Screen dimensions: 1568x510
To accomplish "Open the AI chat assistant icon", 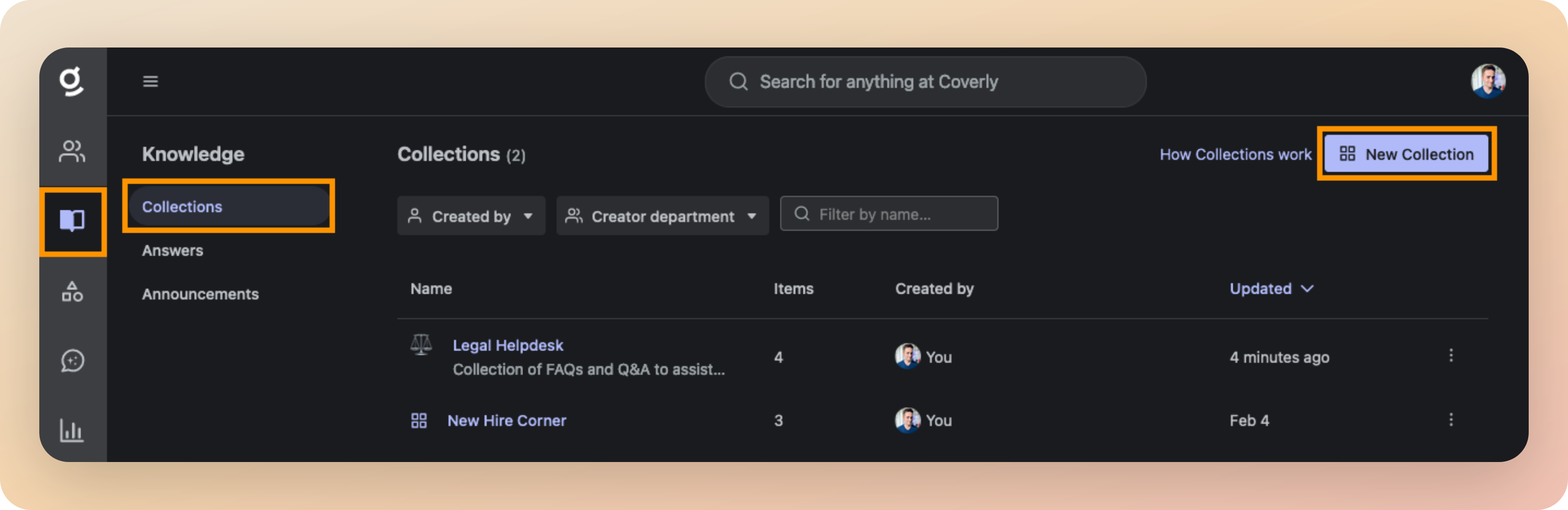I will (x=71, y=361).
